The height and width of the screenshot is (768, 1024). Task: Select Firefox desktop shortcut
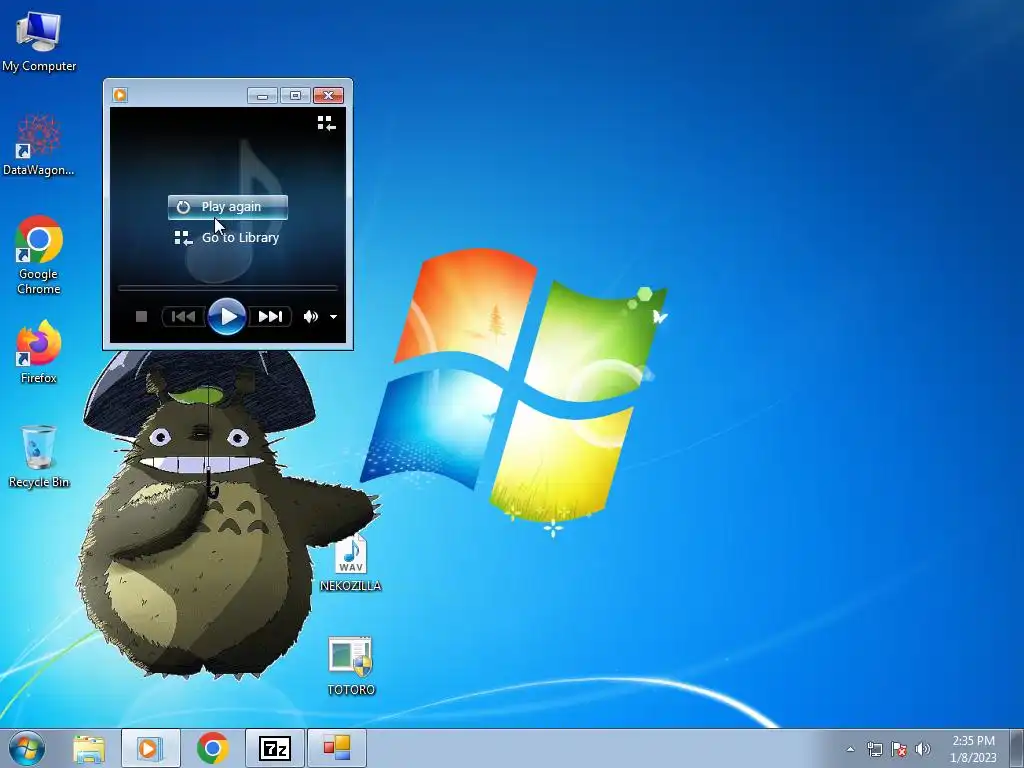(x=39, y=351)
